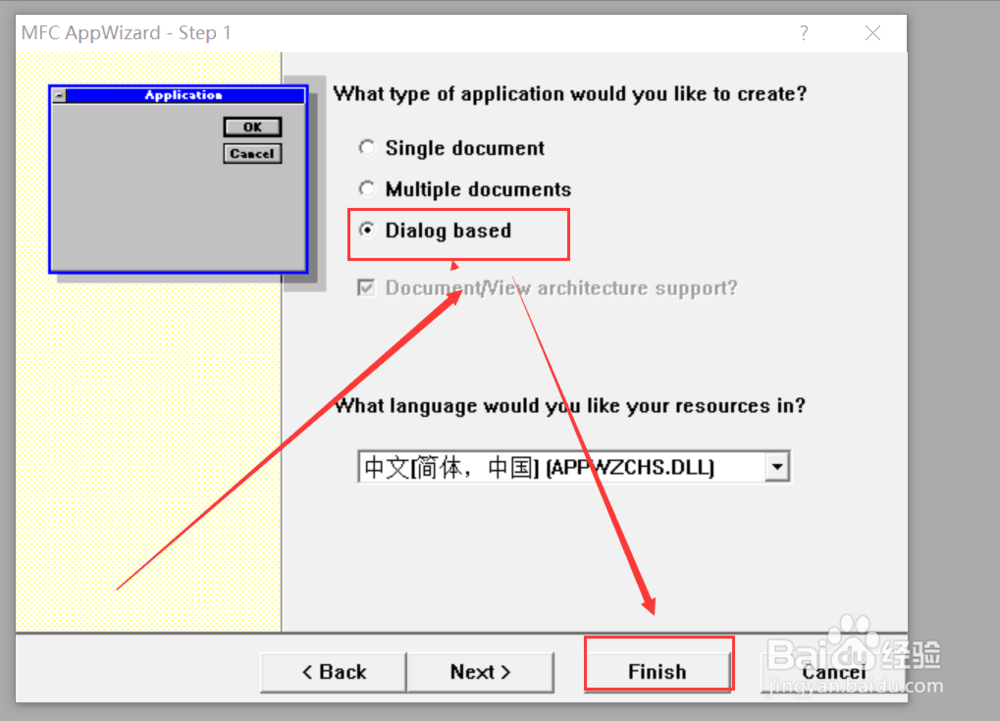Toggle the "Document/View architecture support?" checkbox
The width and height of the screenshot is (1000, 721).
click(x=366, y=287)
